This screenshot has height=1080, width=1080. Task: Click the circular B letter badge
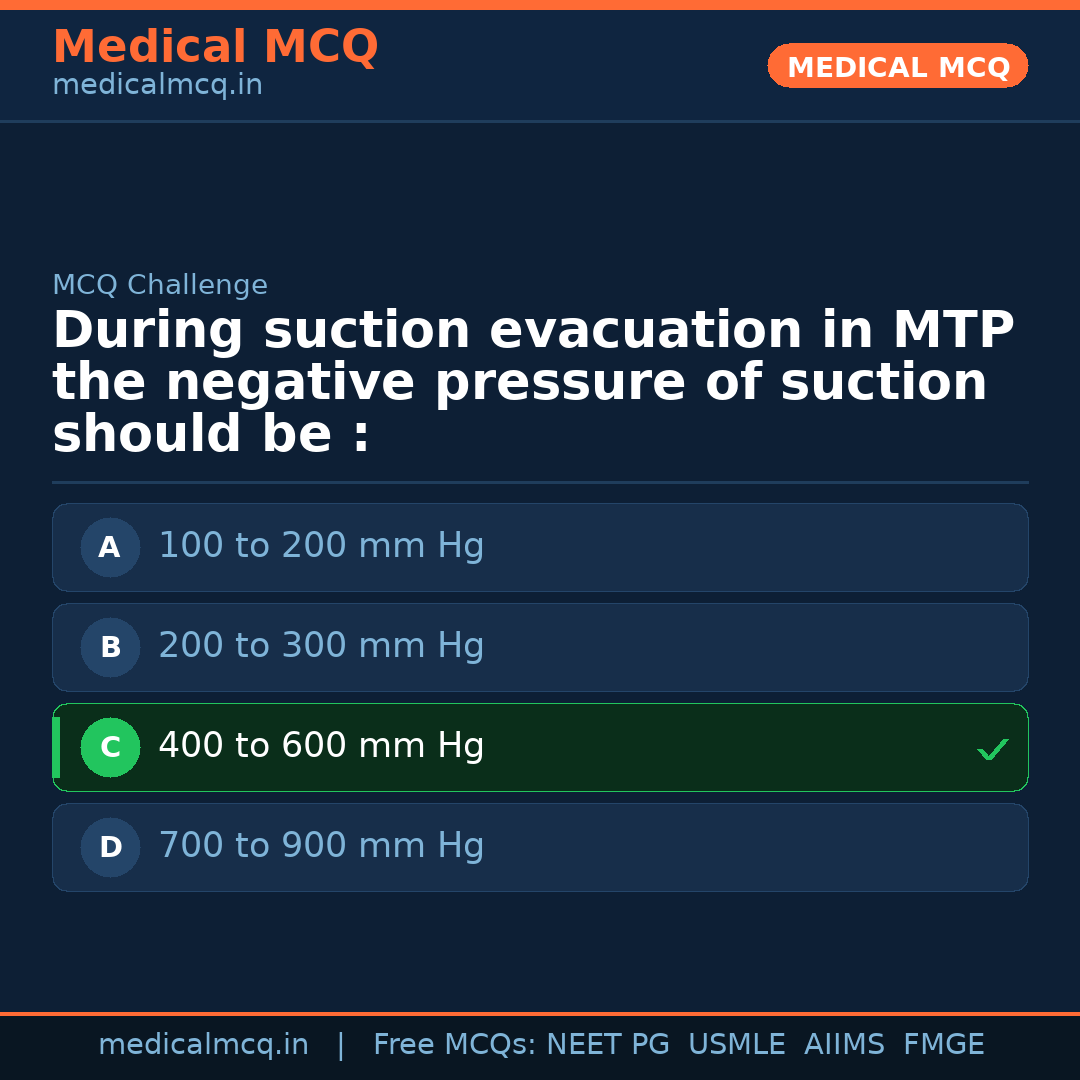(x=110, y=647)
